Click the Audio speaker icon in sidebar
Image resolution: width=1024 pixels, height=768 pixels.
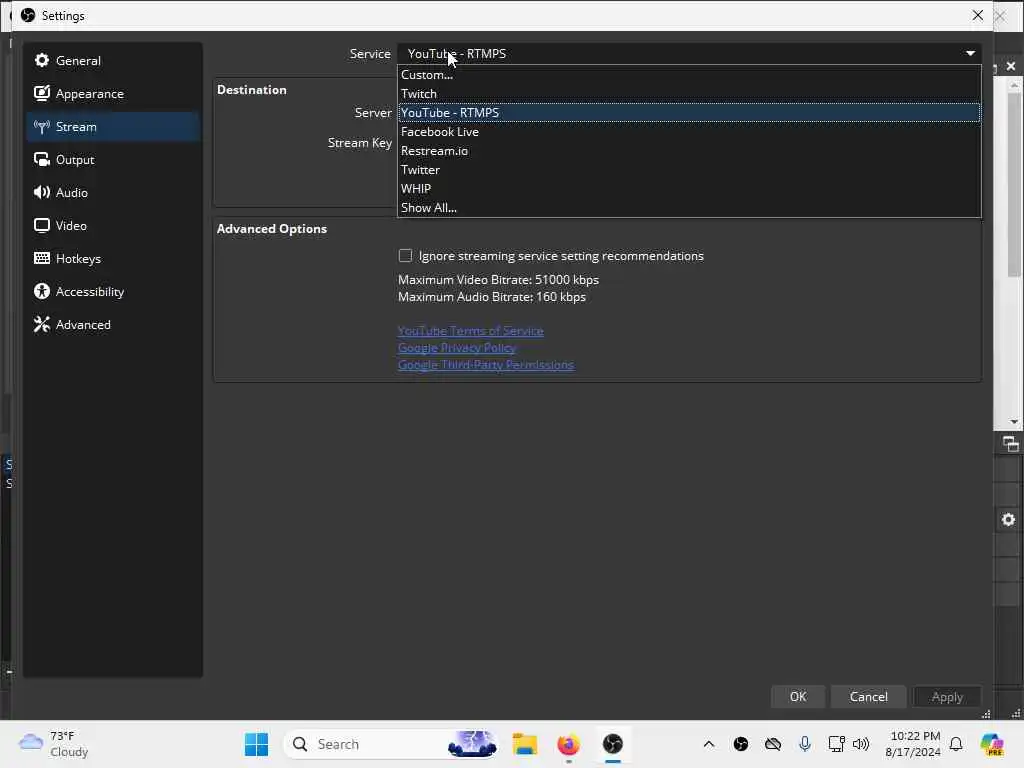click(x=42, y=193)
